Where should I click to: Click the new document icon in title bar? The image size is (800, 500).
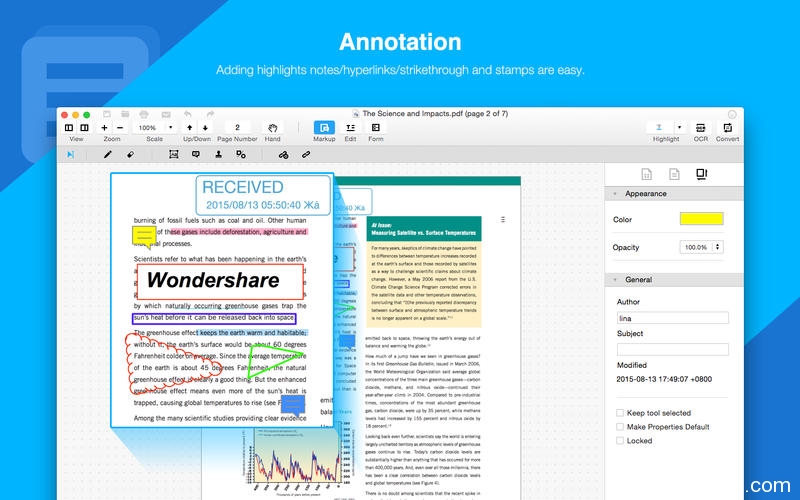[x=107, y=114]
